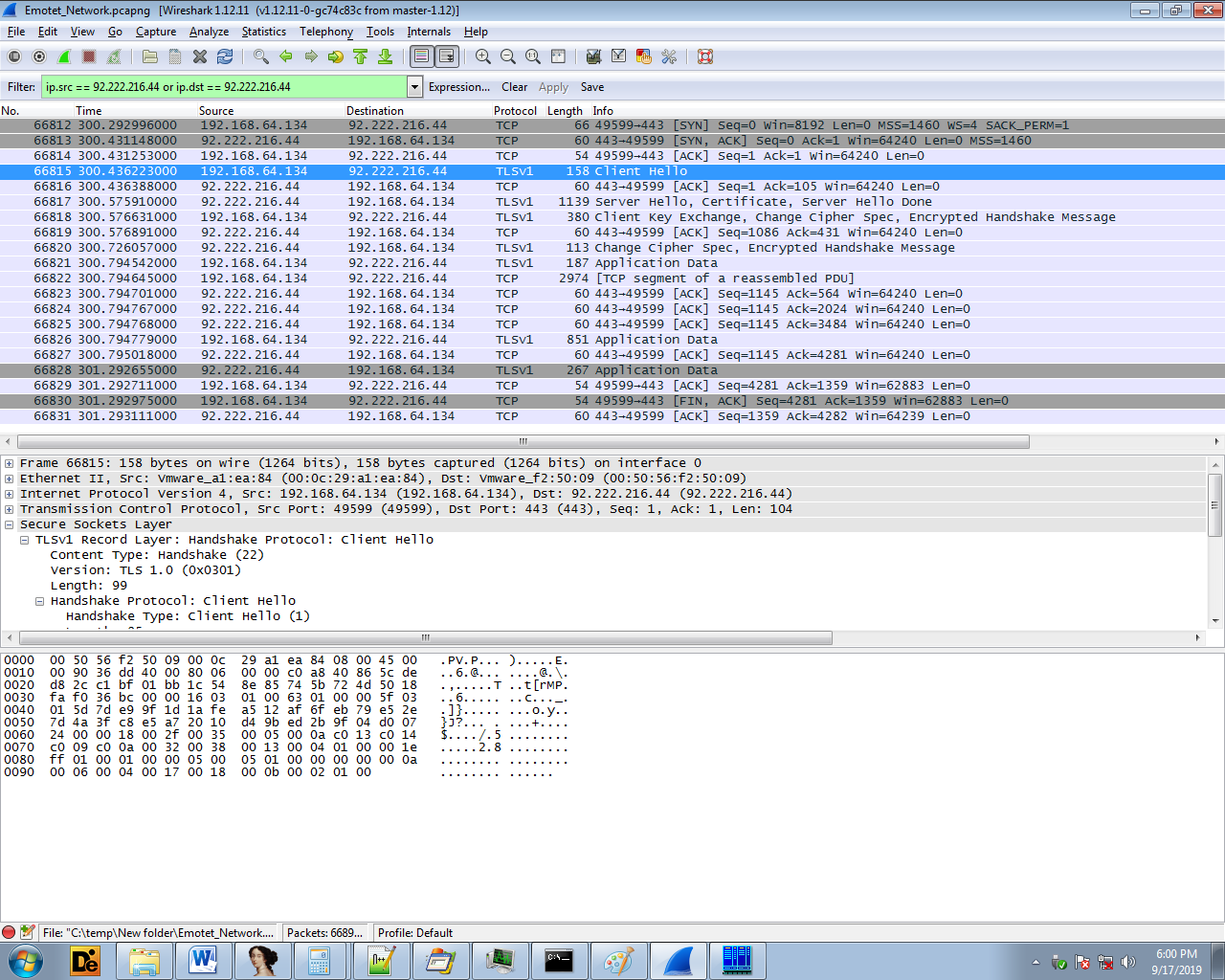Screen dimensions: 1225x980
Task: Open capture options from the toolbar
Action: (x=39, y=56)
